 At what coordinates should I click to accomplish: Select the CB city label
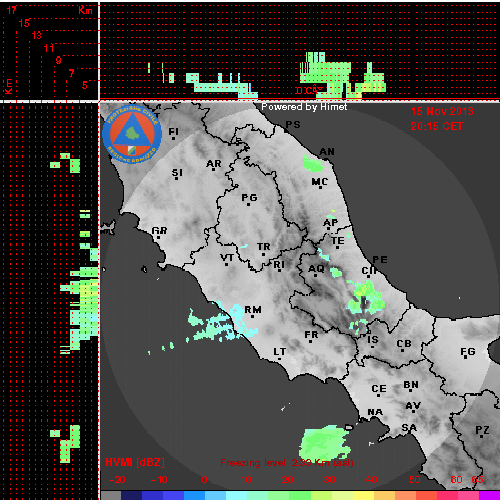(404, 344)
